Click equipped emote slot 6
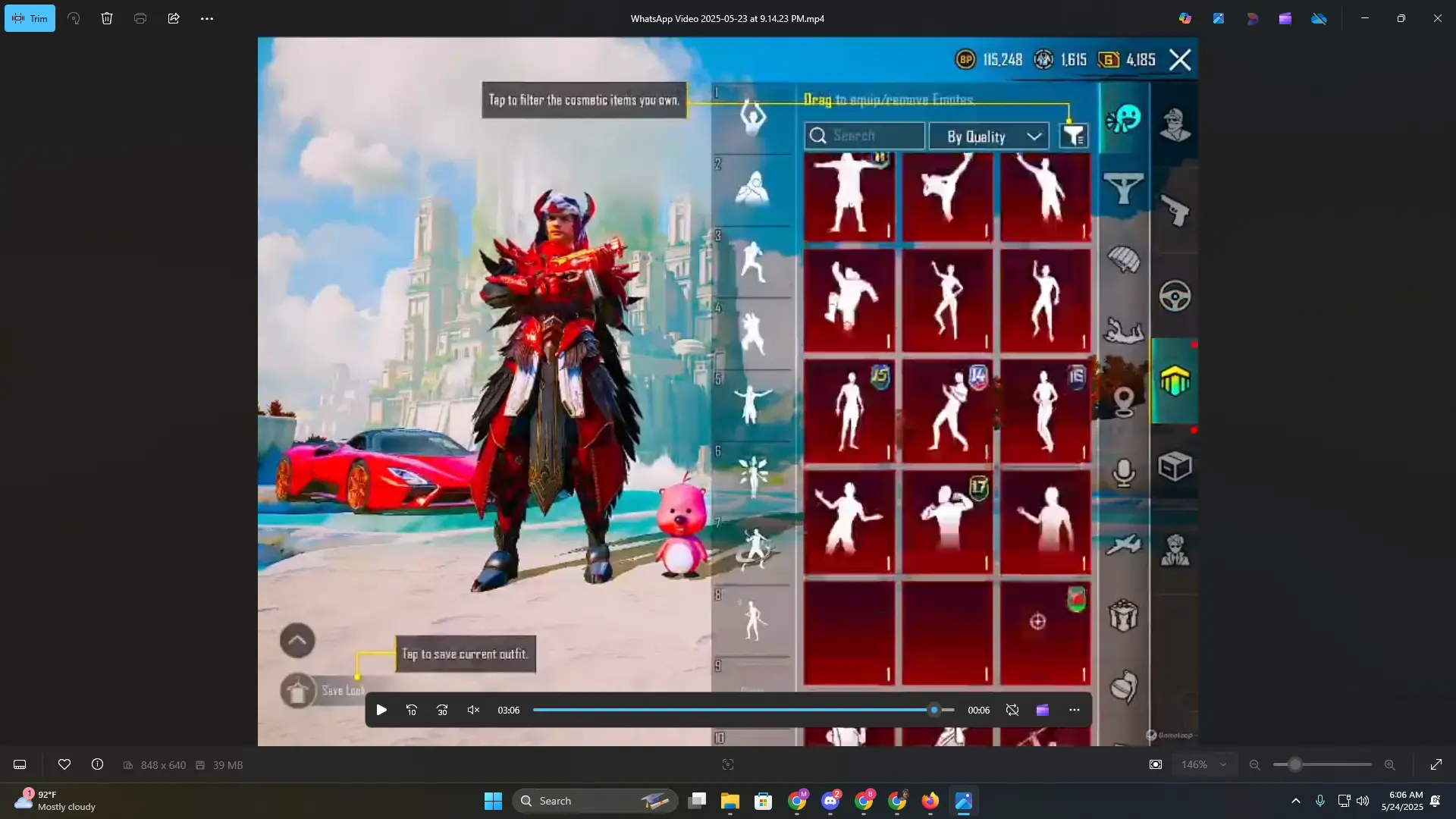1456x819 pixels. (x=752, y=476)
